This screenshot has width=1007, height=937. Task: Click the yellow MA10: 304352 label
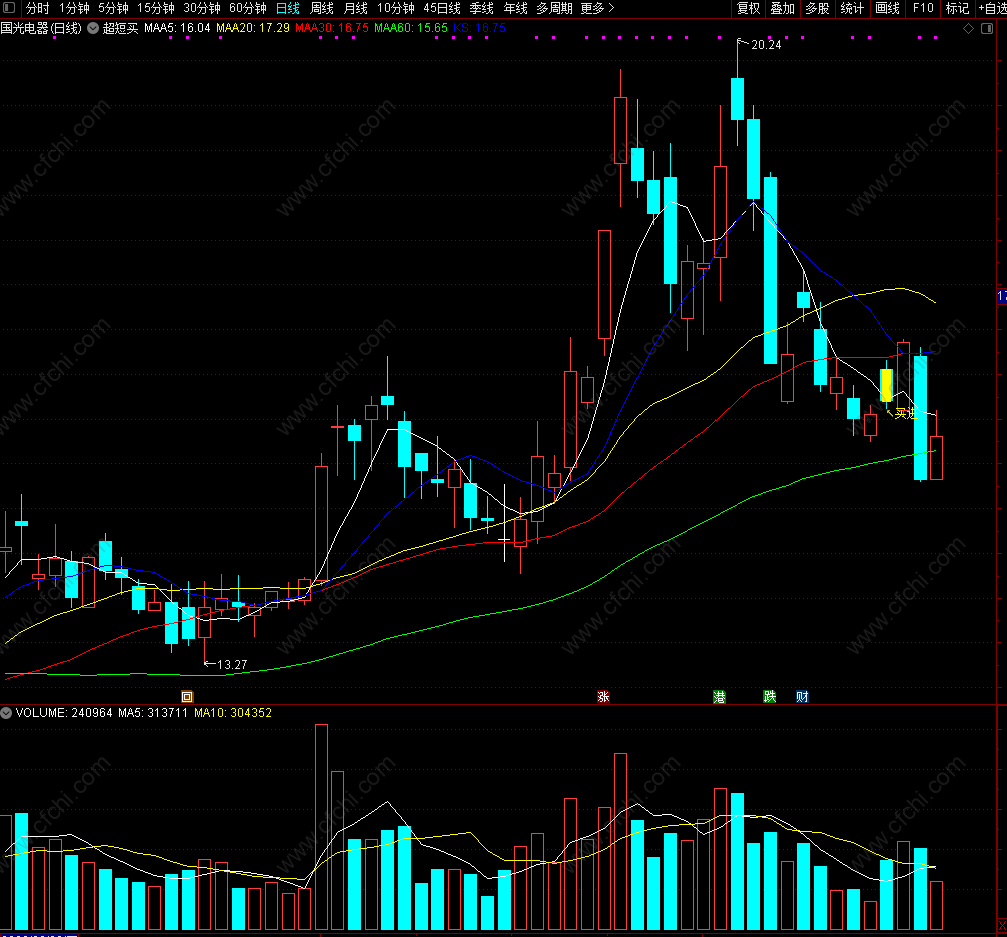[x=232, y=713]
